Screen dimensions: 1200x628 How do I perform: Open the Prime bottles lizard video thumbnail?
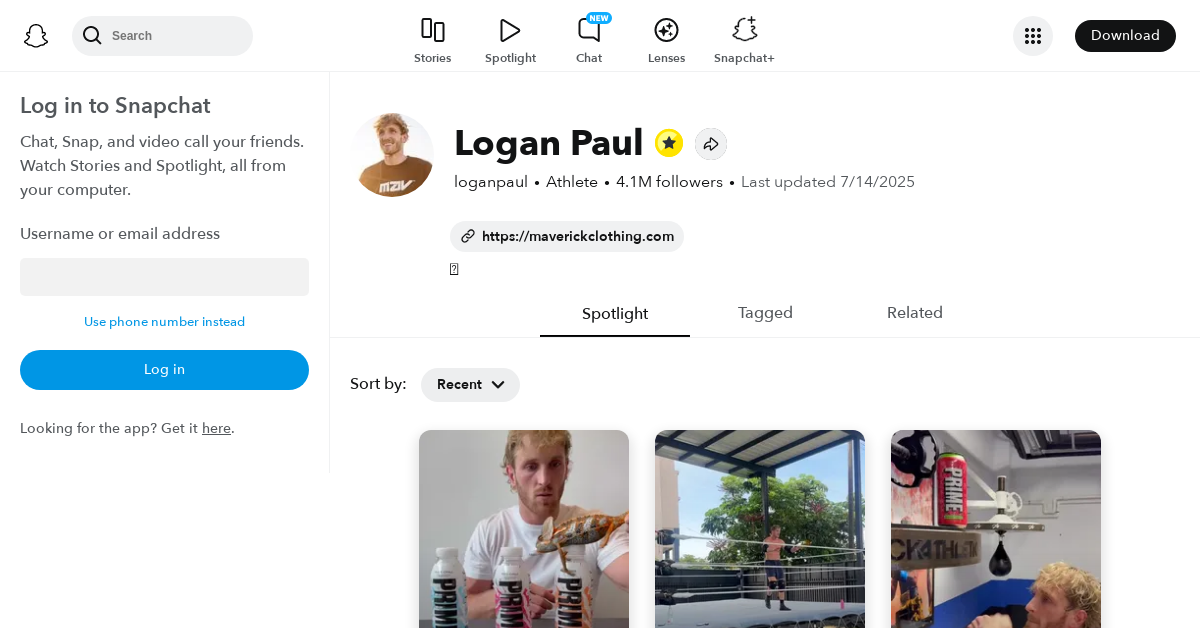(524, 528)
